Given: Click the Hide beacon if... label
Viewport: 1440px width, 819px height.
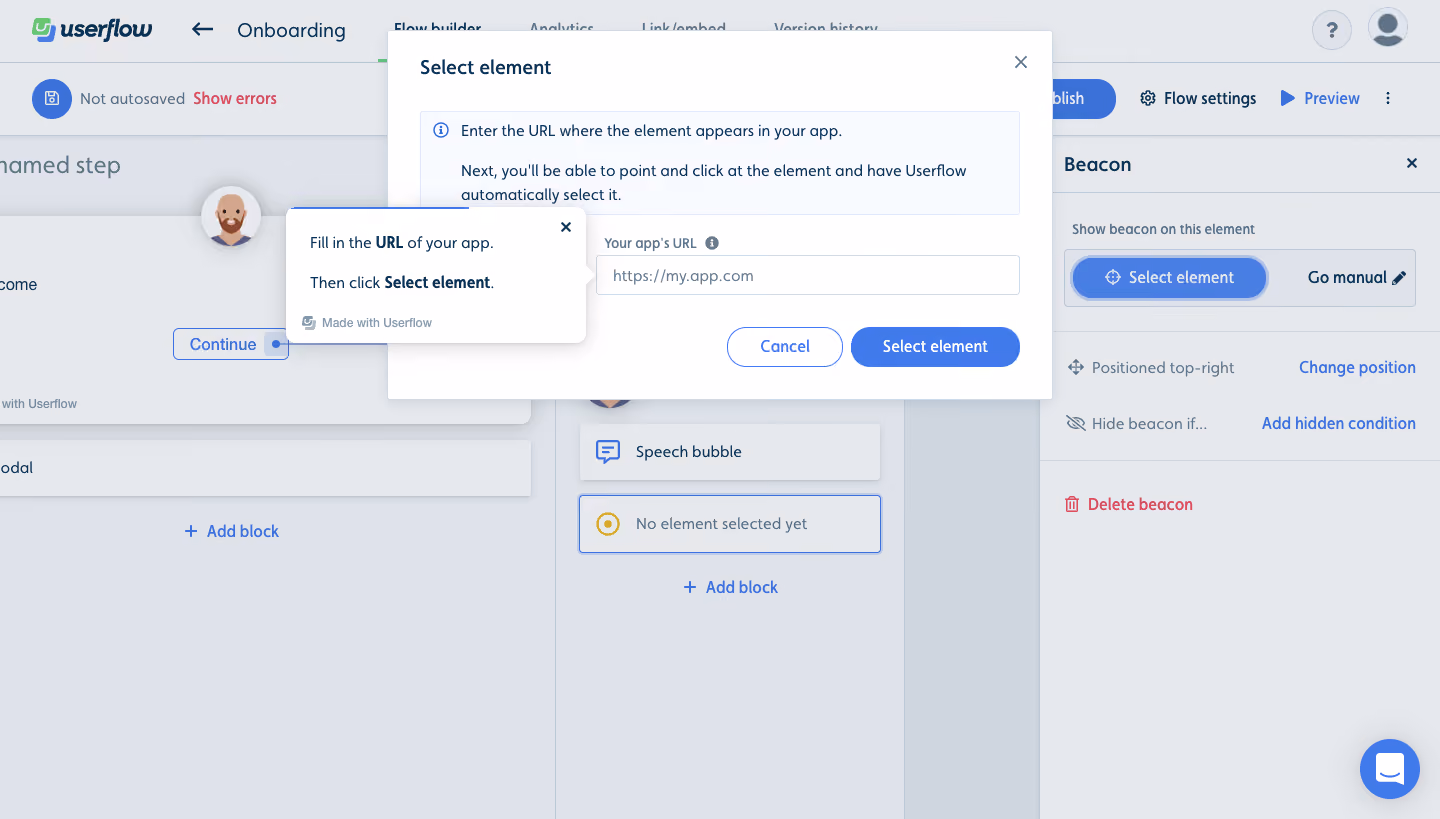Looking at the screenshot, I should (x=1149, y=424).
